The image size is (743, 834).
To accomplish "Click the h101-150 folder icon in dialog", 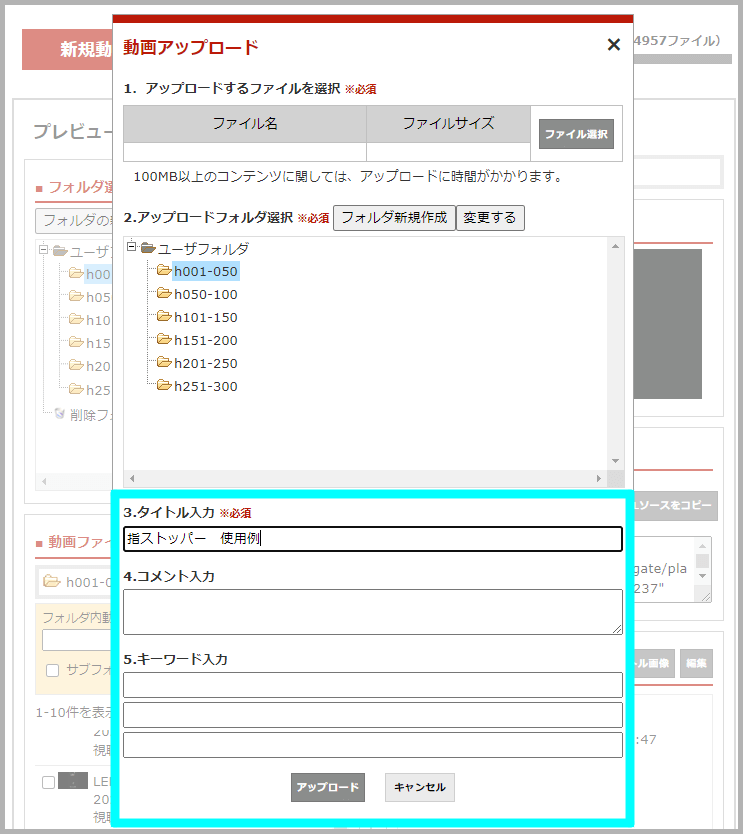I will coord(164,316).
